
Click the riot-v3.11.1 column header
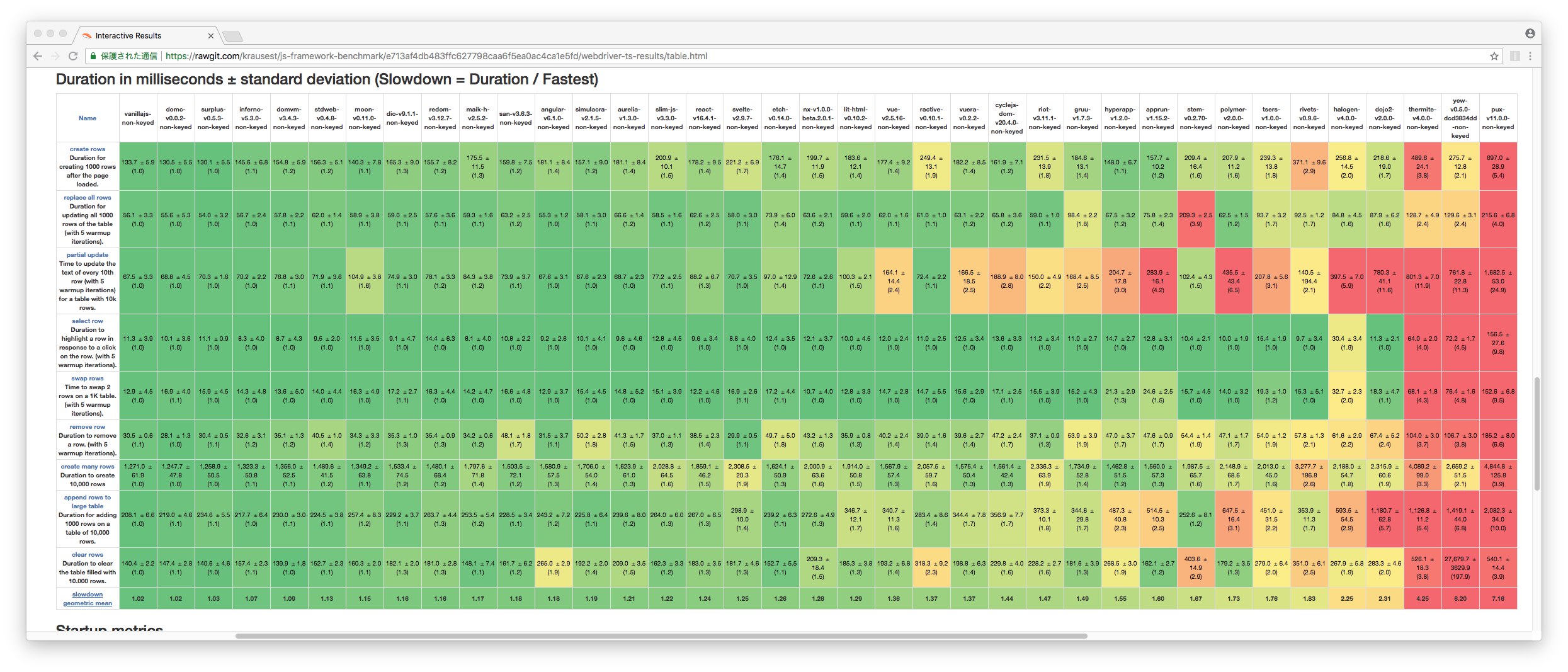pyautogui.click(x=1045, y=118)
